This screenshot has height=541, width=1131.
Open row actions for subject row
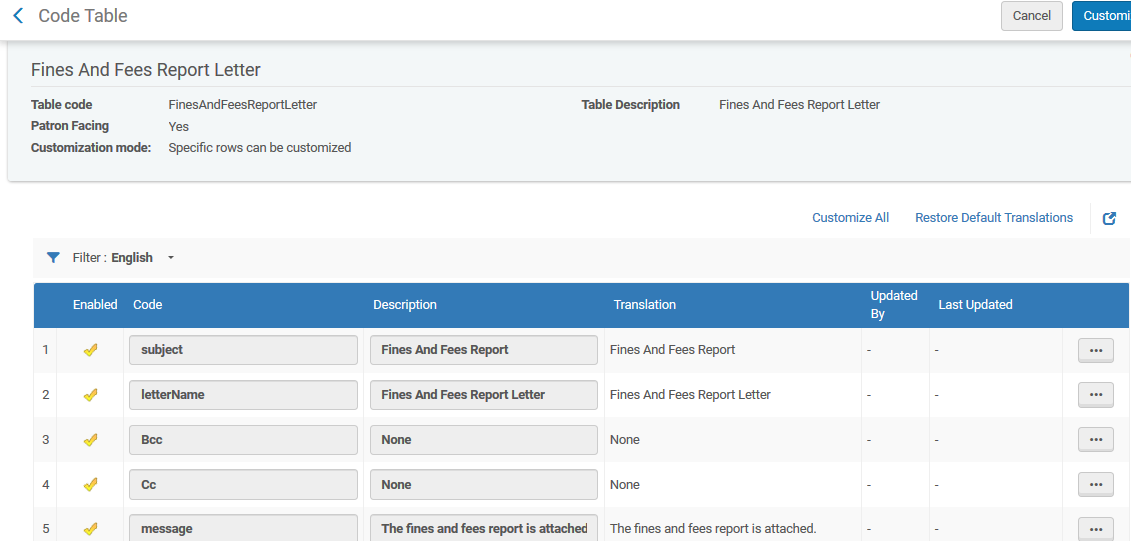(x=1095, y=350)
